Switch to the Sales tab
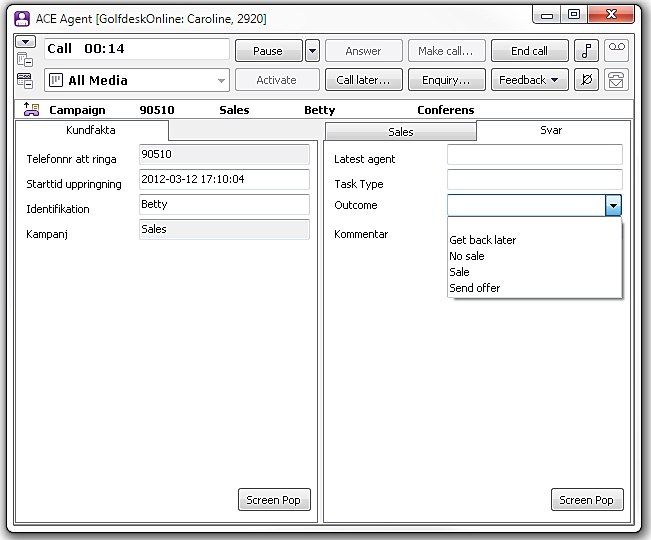 [x=400, y=131]
